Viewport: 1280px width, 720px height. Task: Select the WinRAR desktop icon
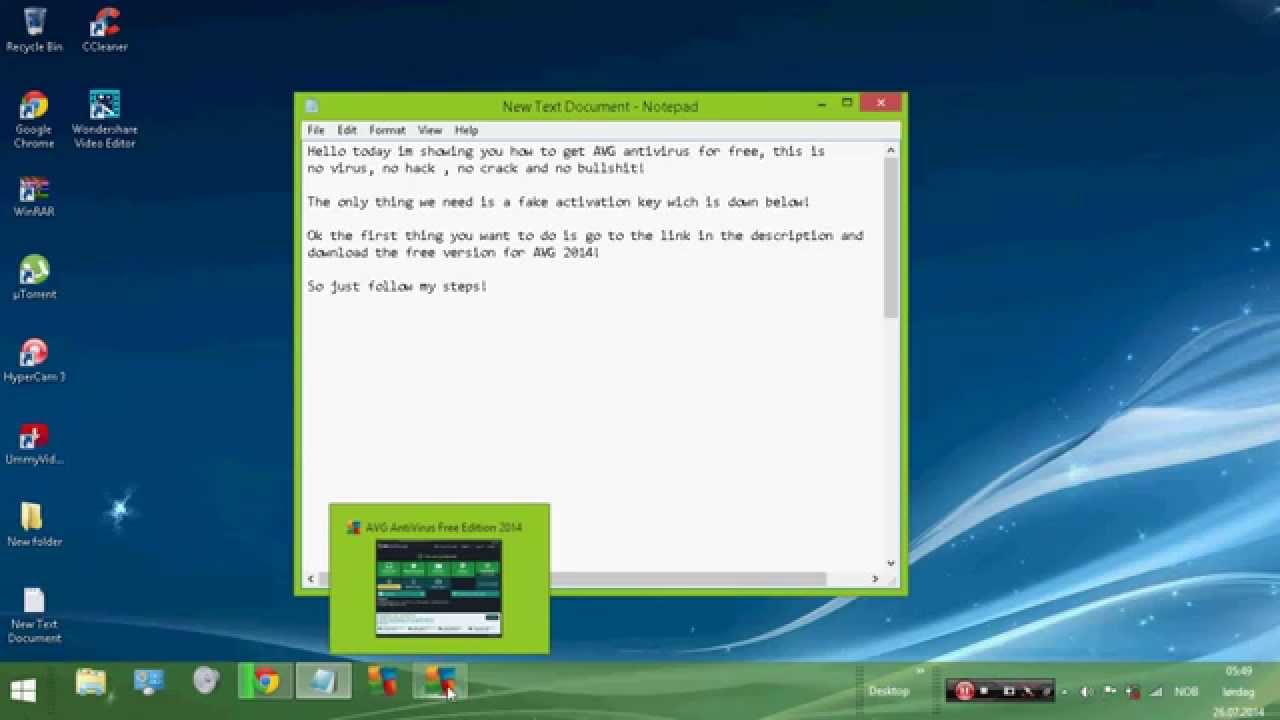(34, 197)
